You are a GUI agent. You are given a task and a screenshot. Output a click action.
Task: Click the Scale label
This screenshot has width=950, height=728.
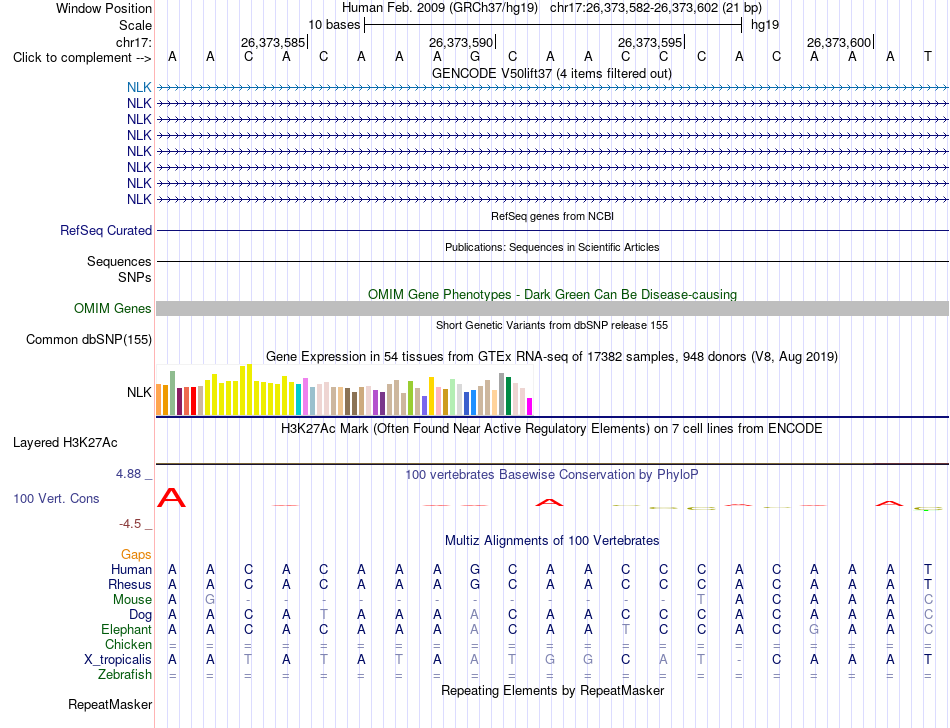click(135, 25)
